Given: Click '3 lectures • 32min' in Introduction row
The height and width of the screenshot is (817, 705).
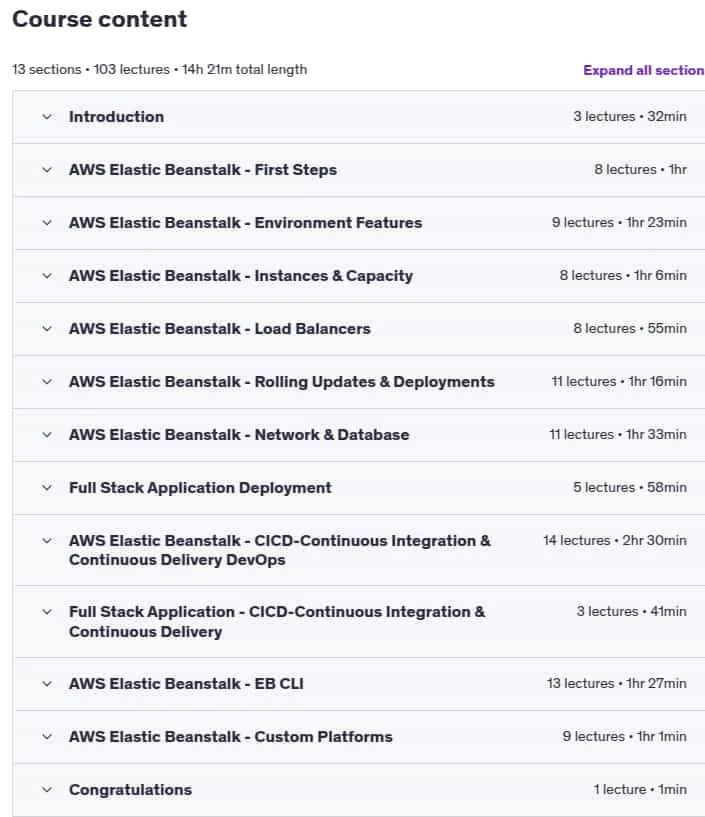Looking at the screenshot, I should pyautogui.click(x=630, y=116).
